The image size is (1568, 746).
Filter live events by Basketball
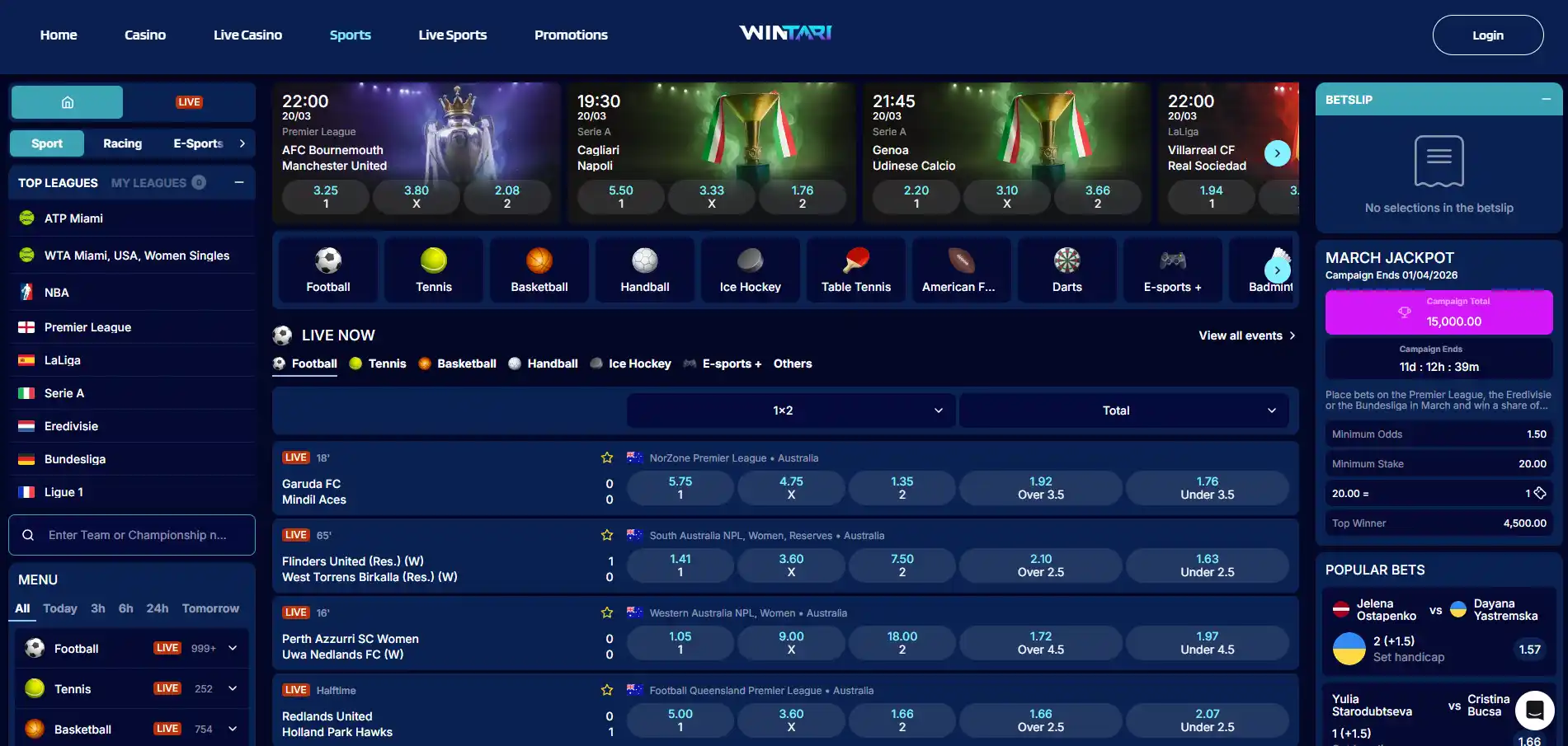(x=457, y=364)
